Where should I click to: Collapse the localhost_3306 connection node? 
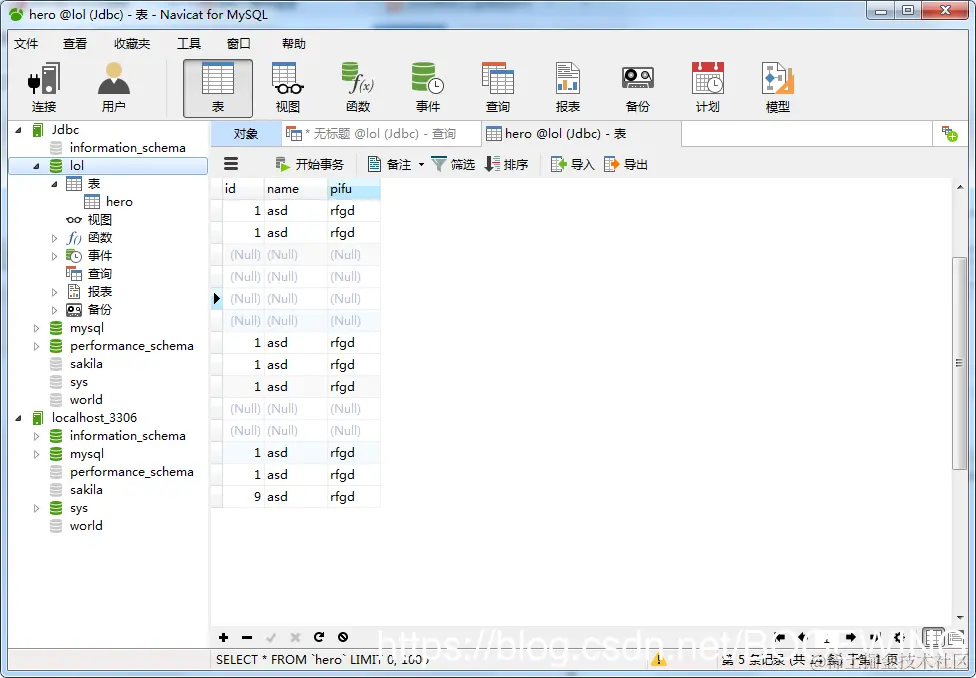pyautogui.click(x=19, y=418)
